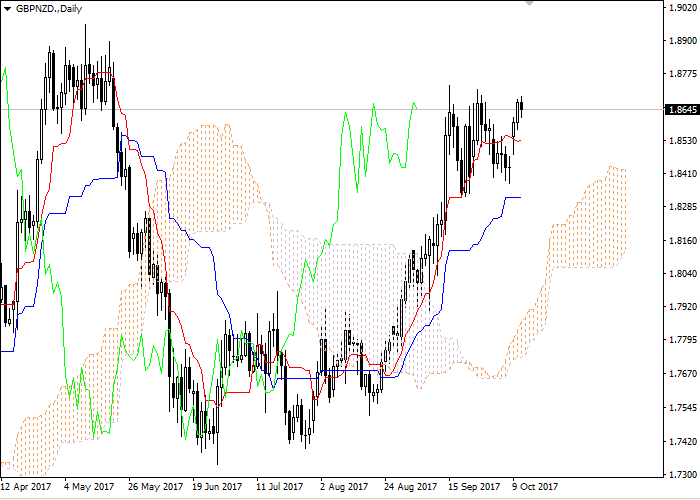Click the 1.7920 price axis label
Screen dimensions: 700x500
pos(683,307)
